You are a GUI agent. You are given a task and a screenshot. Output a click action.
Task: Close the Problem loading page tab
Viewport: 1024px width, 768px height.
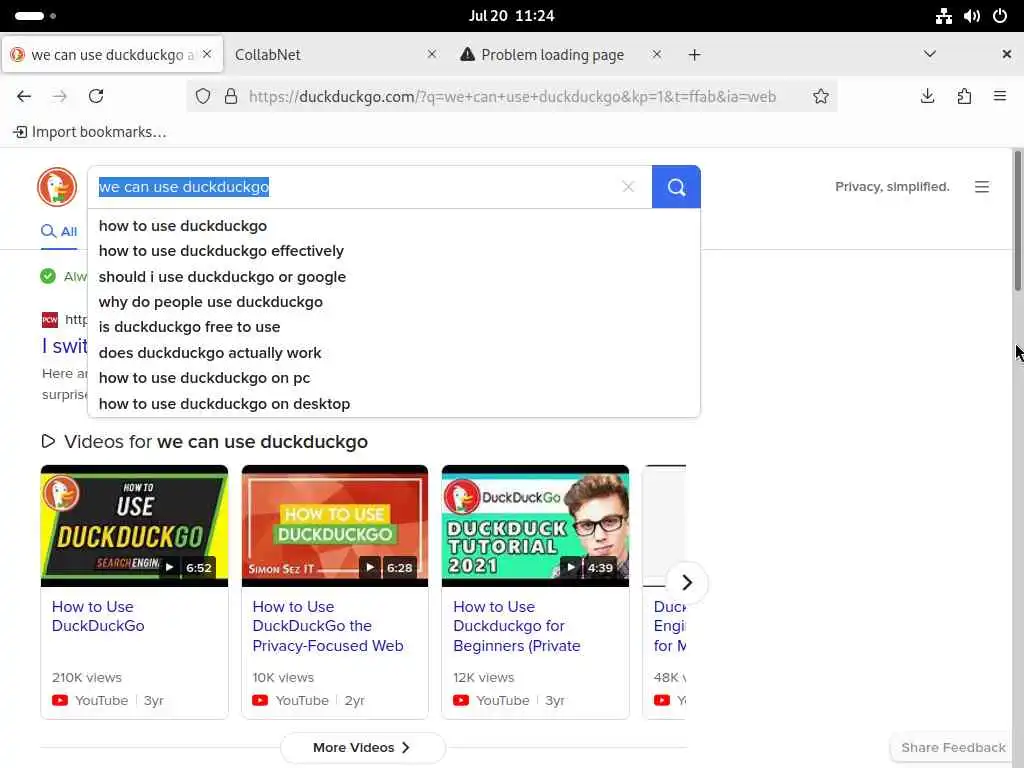[x=657, y=54]
